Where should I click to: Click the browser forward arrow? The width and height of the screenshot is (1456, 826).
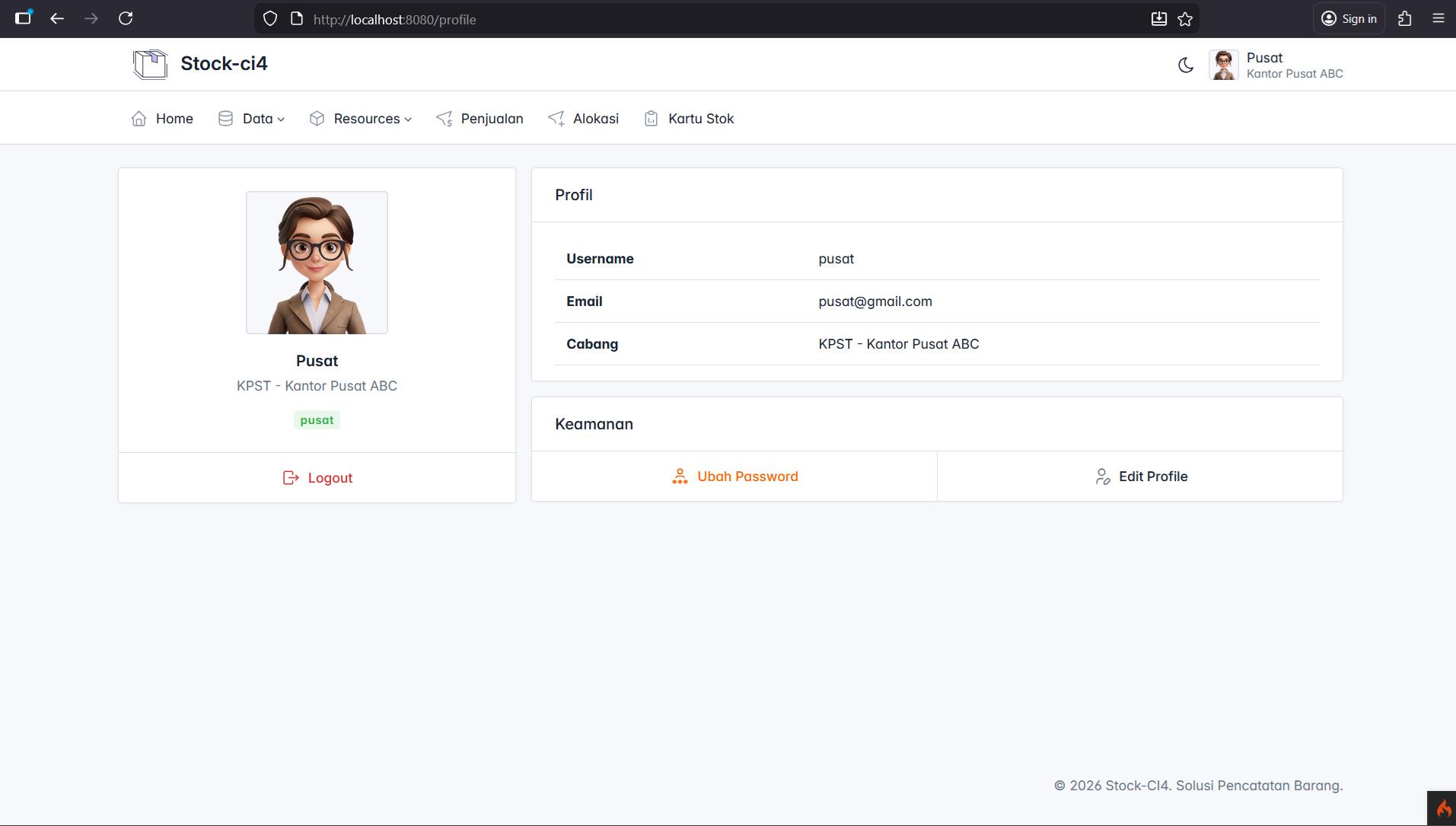91,18
